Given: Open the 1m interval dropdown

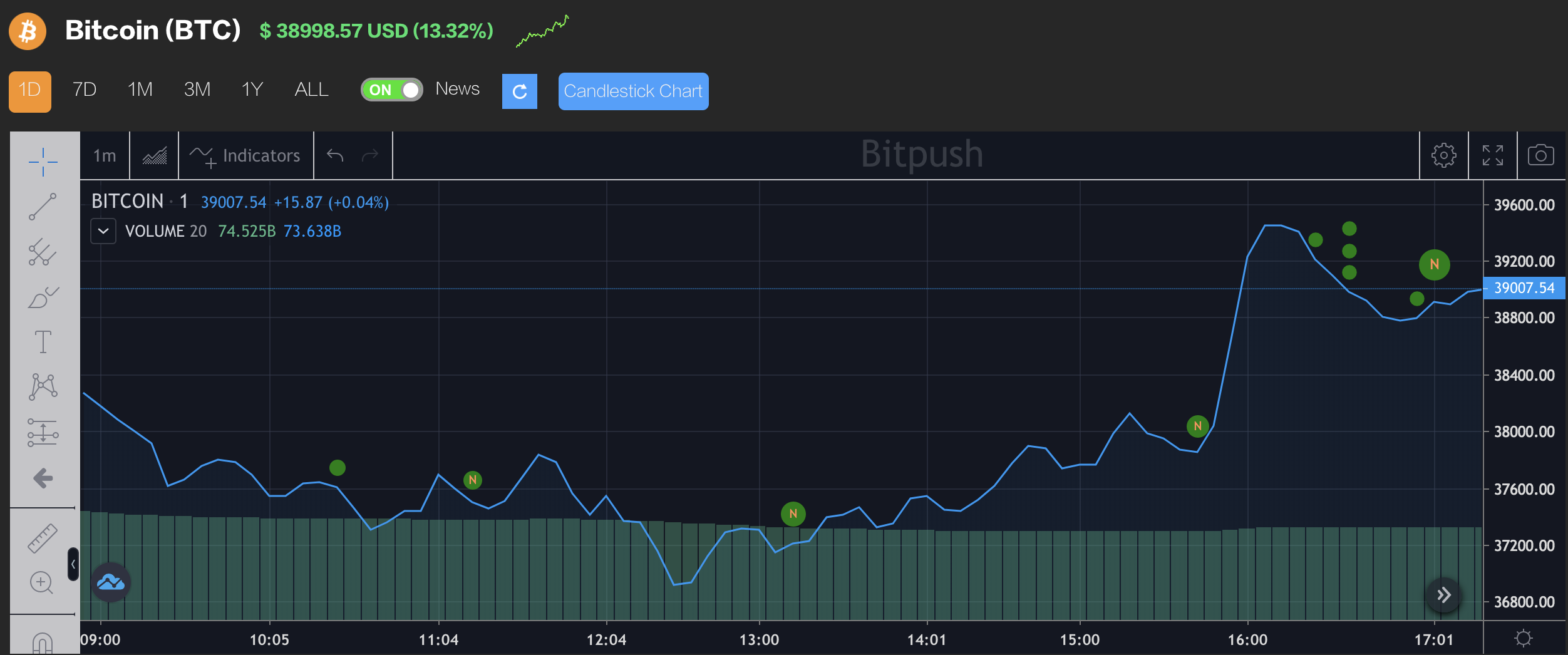Looking at the screenshot, I should click(x=105, y=155).
